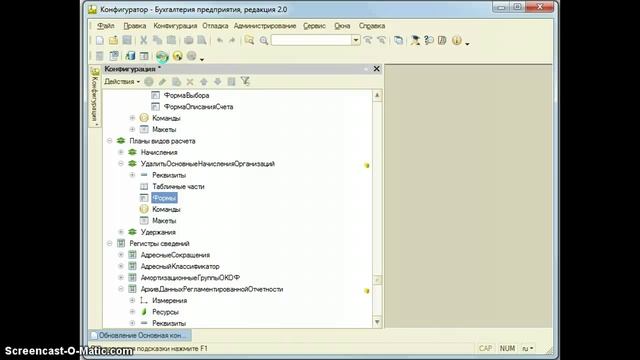Click the Help contents question icon
This screenshot has height=360, width=640.
tap(429, 40)
